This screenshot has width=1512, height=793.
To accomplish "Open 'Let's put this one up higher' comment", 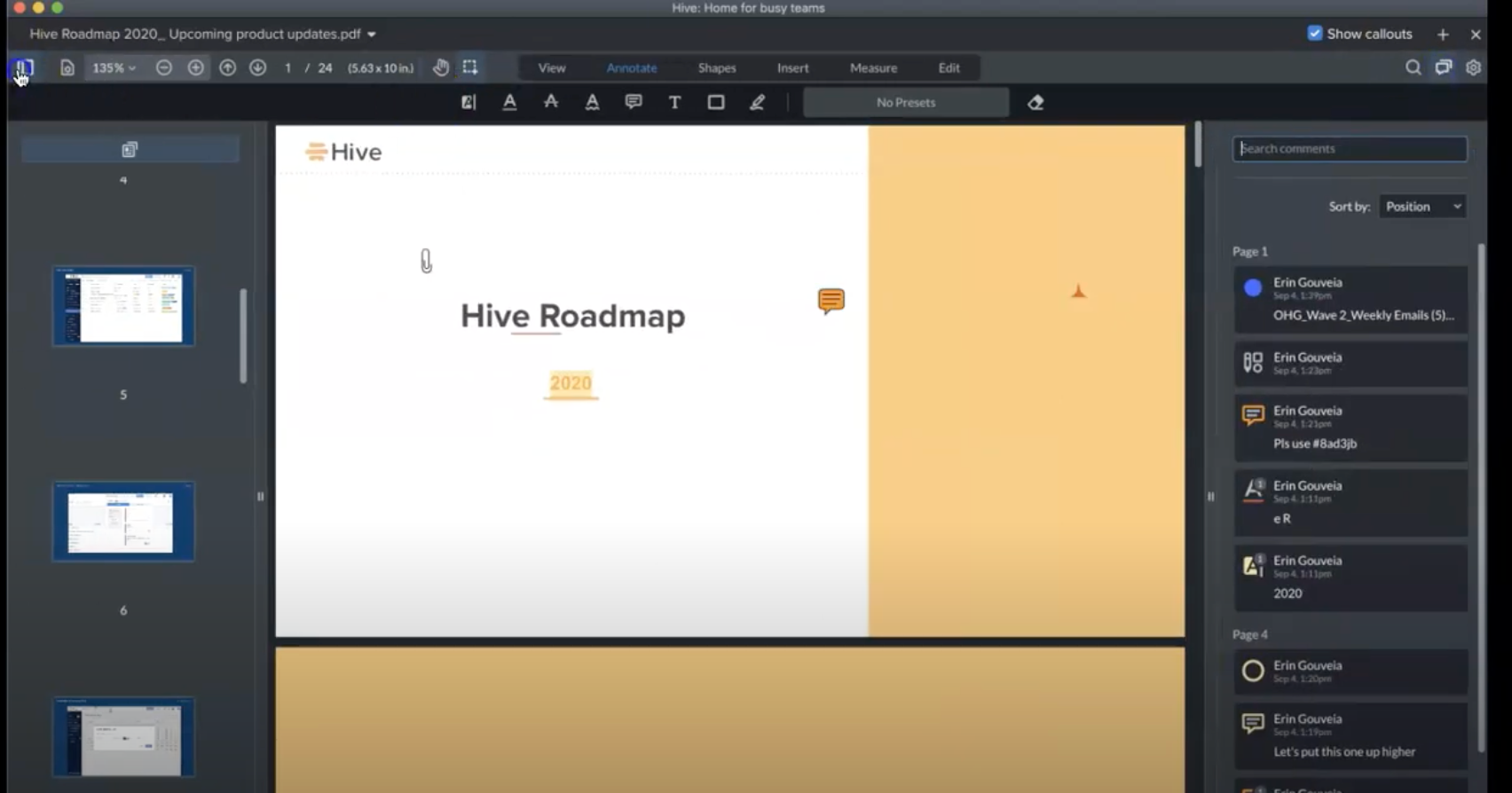I will (x=1351, y=735).
